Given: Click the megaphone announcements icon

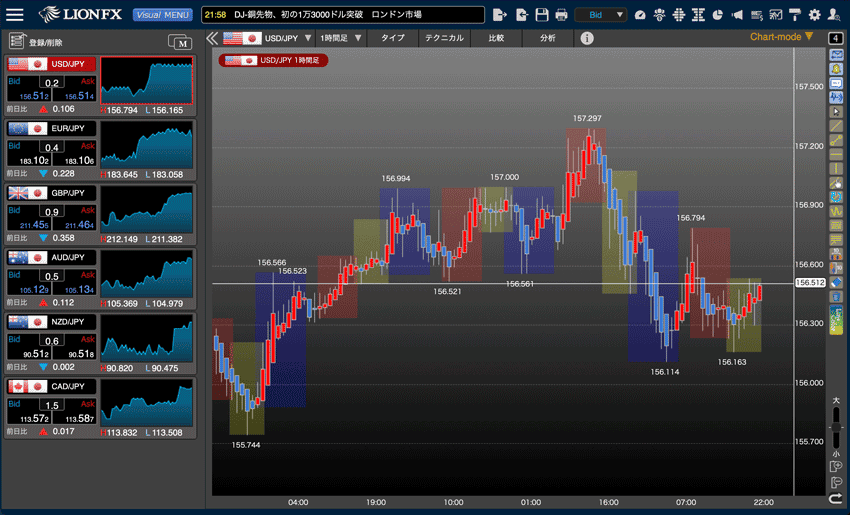Looking at the screenshot, I should pos(737,15).
